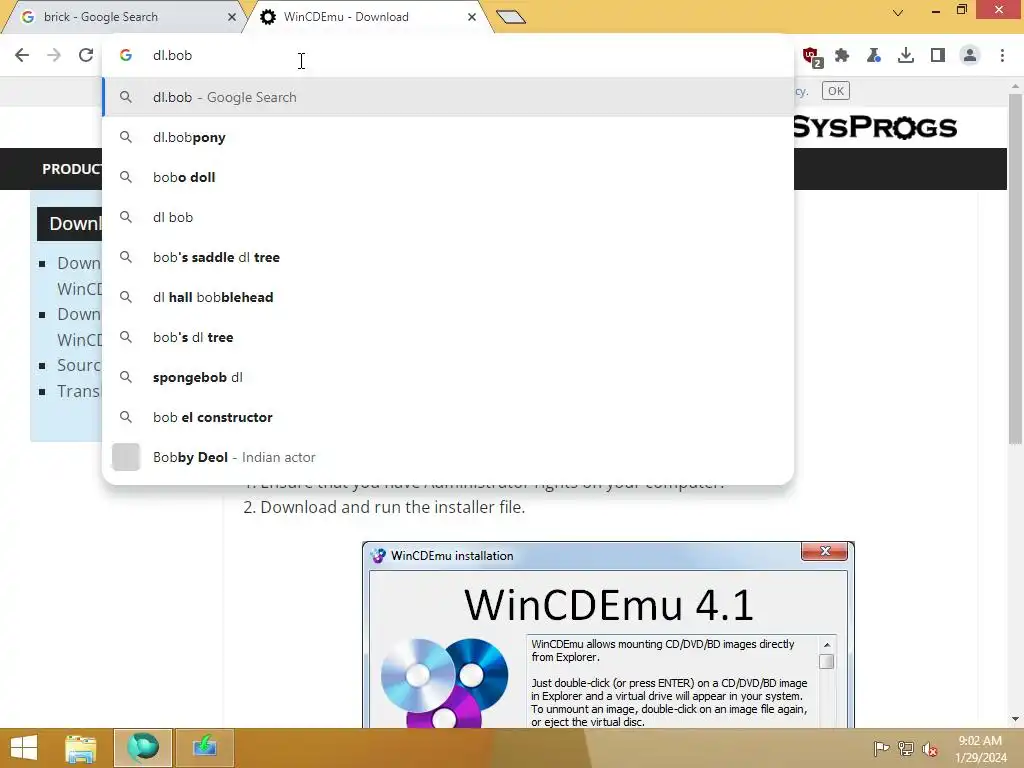This screenshot has width=1024, height=768.
Task: Click the installer taskbar icon
Action: [204, 748]
